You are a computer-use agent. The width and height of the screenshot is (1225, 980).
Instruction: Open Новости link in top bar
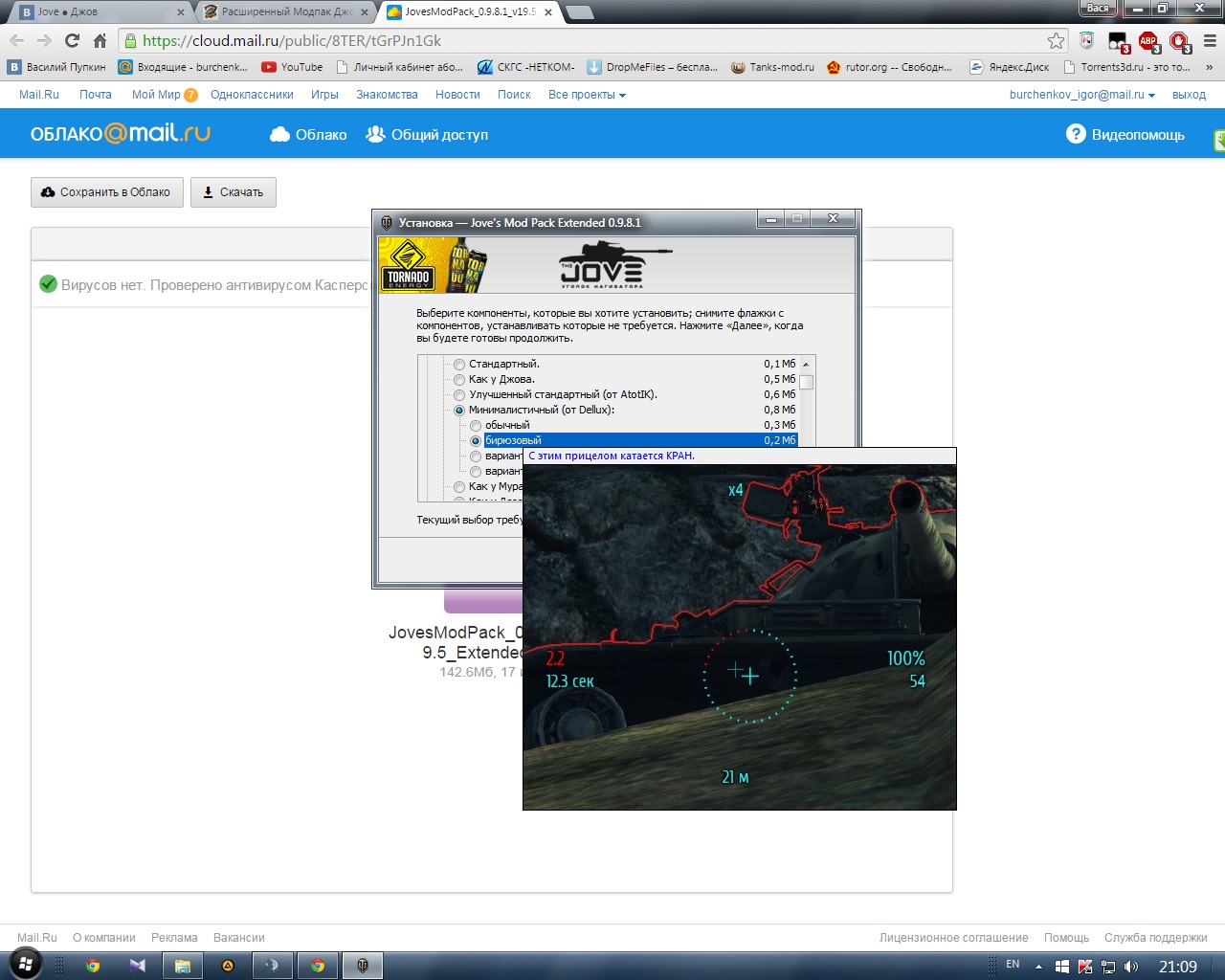click(x=457, y=95)
